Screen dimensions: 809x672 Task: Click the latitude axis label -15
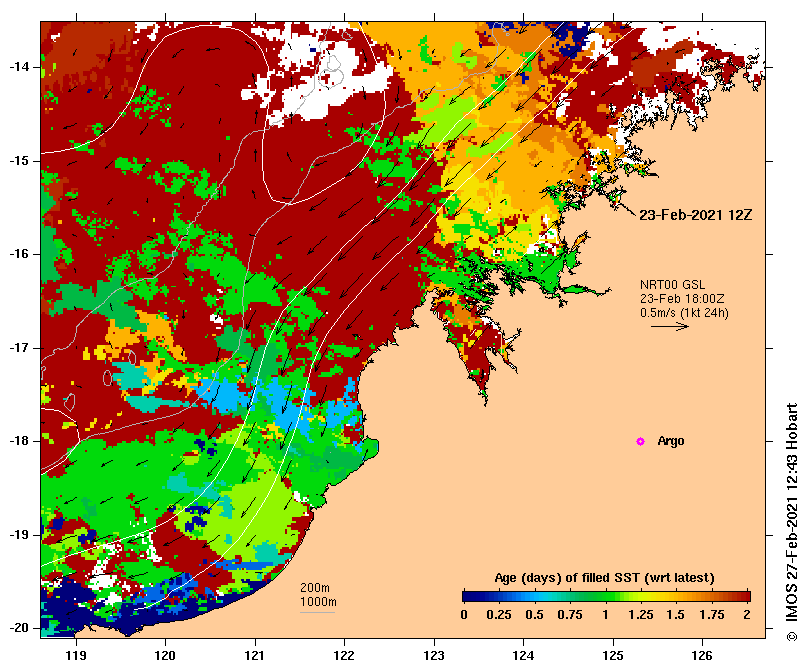[x=19, y=161]
